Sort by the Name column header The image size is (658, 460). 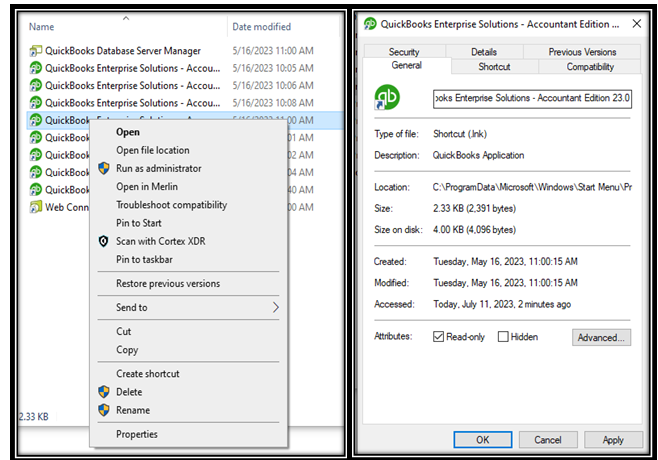42,27
